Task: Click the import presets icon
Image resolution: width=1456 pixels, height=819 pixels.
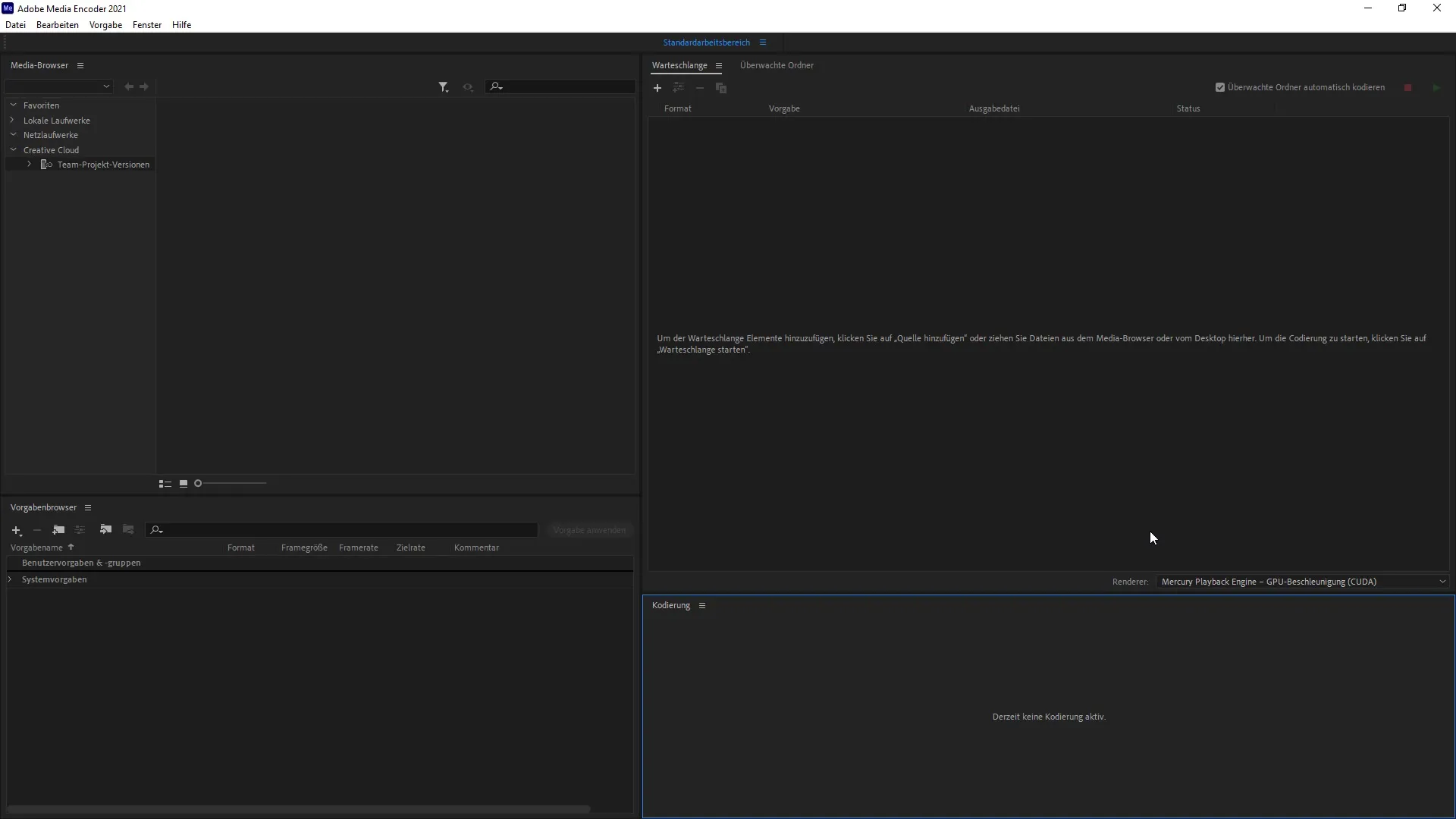Action: point(105,529)
